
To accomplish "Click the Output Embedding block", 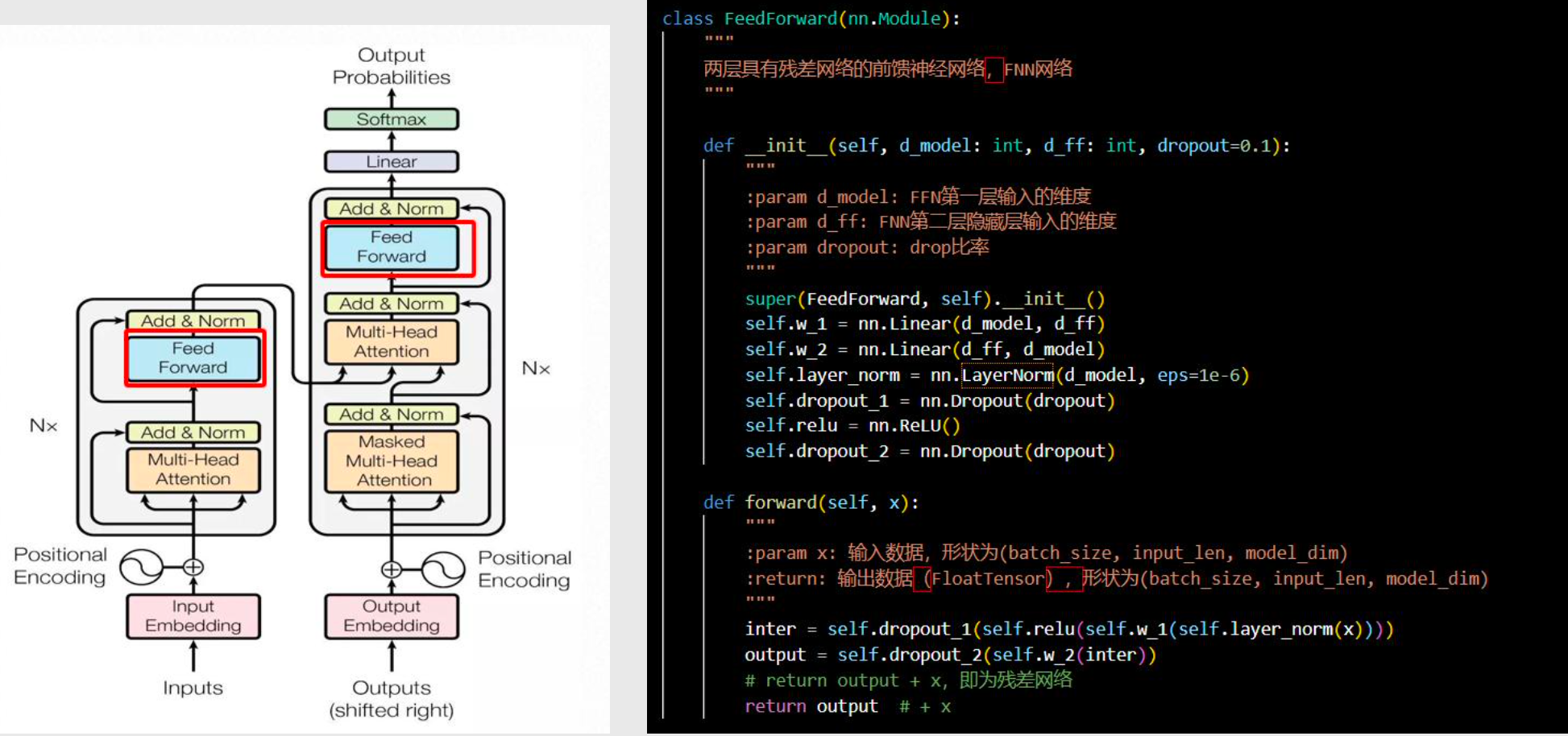I will click(392, 616).
